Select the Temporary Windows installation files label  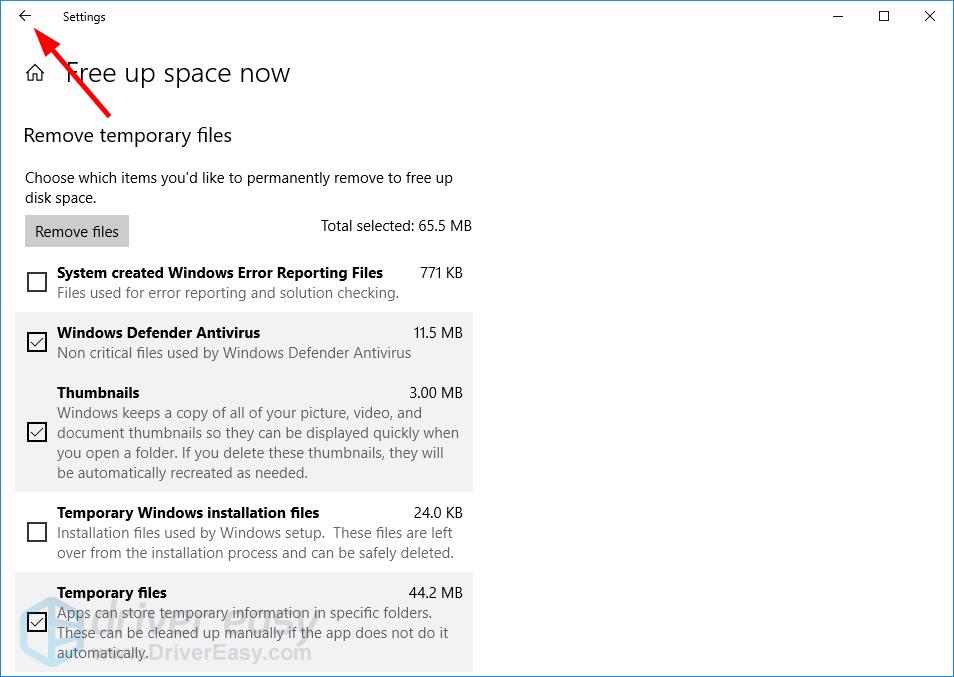tap(188, 513)
